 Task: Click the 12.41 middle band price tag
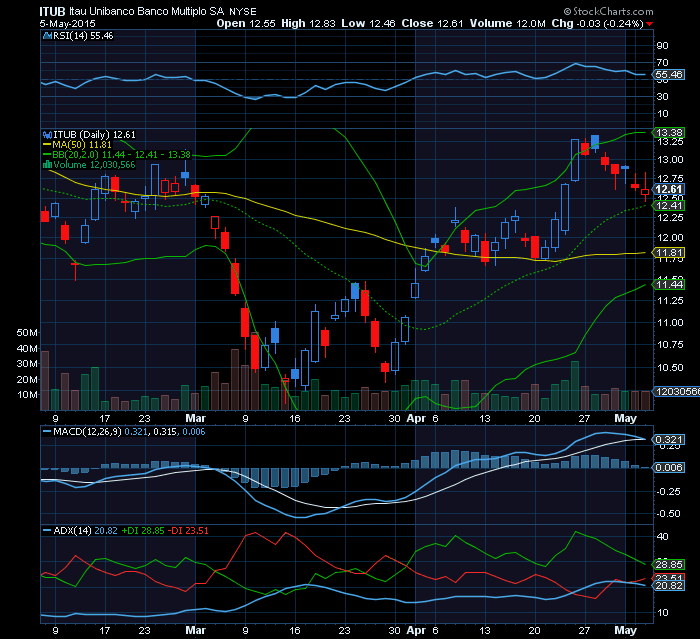coord(669,205)
